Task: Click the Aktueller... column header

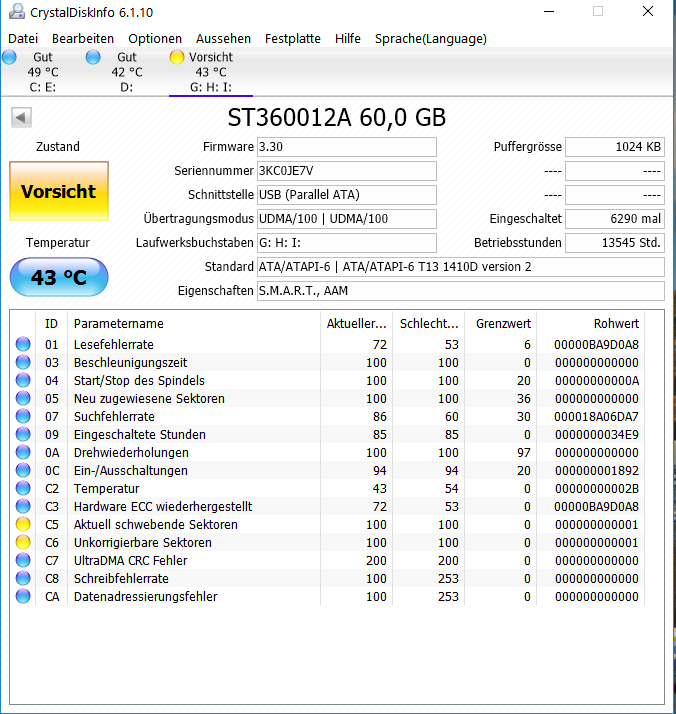Action: pos(356,324)
